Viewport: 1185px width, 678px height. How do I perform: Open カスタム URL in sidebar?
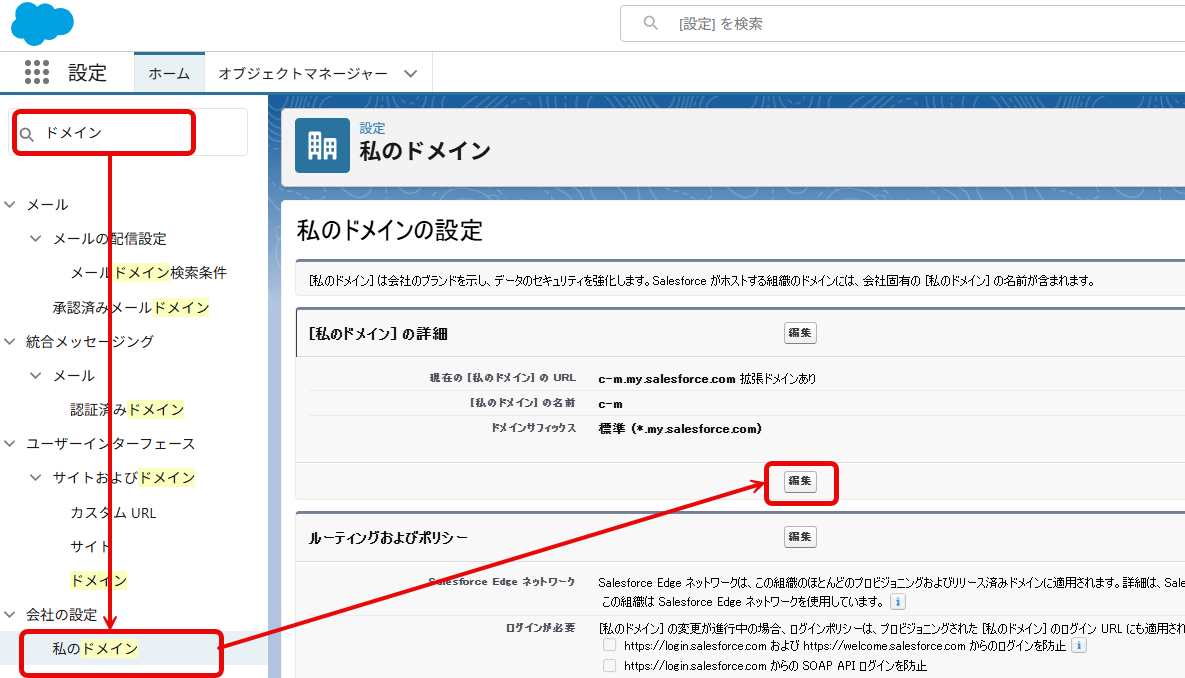pyautogui.click(x=113, y=512)
